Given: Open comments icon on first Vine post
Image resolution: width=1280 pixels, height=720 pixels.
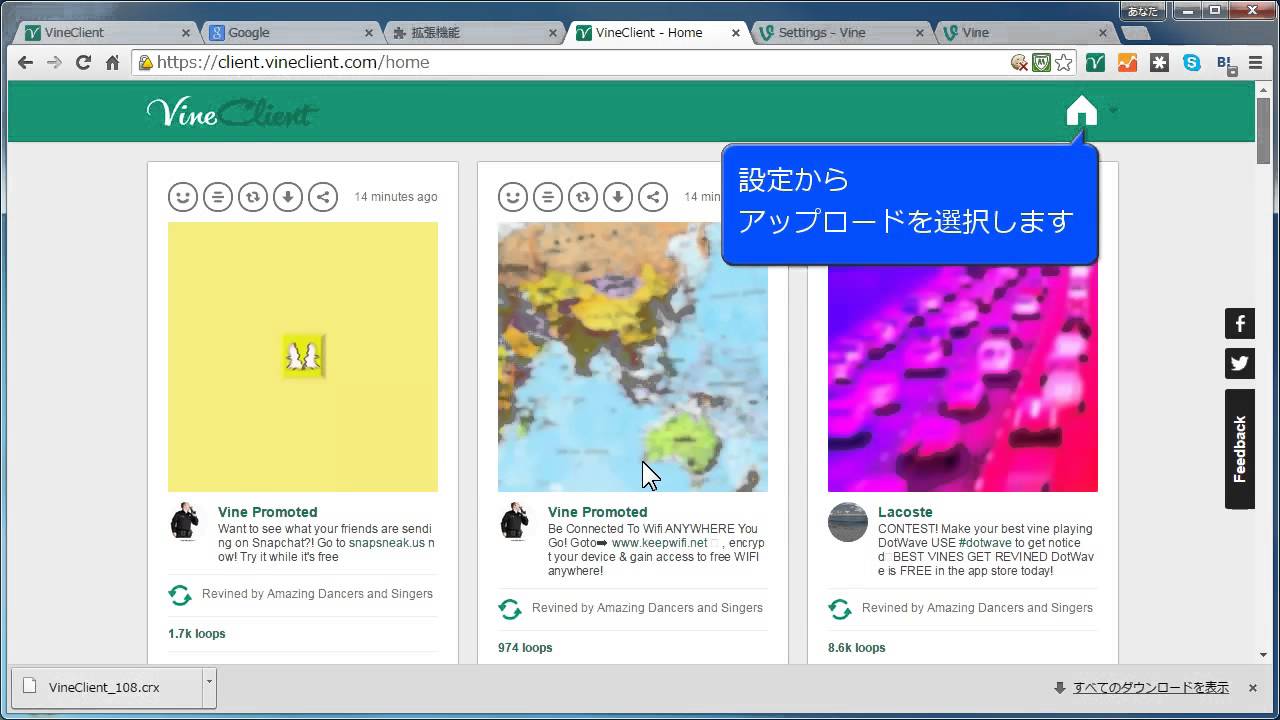Looking at the screenshot, I should 218,197.
